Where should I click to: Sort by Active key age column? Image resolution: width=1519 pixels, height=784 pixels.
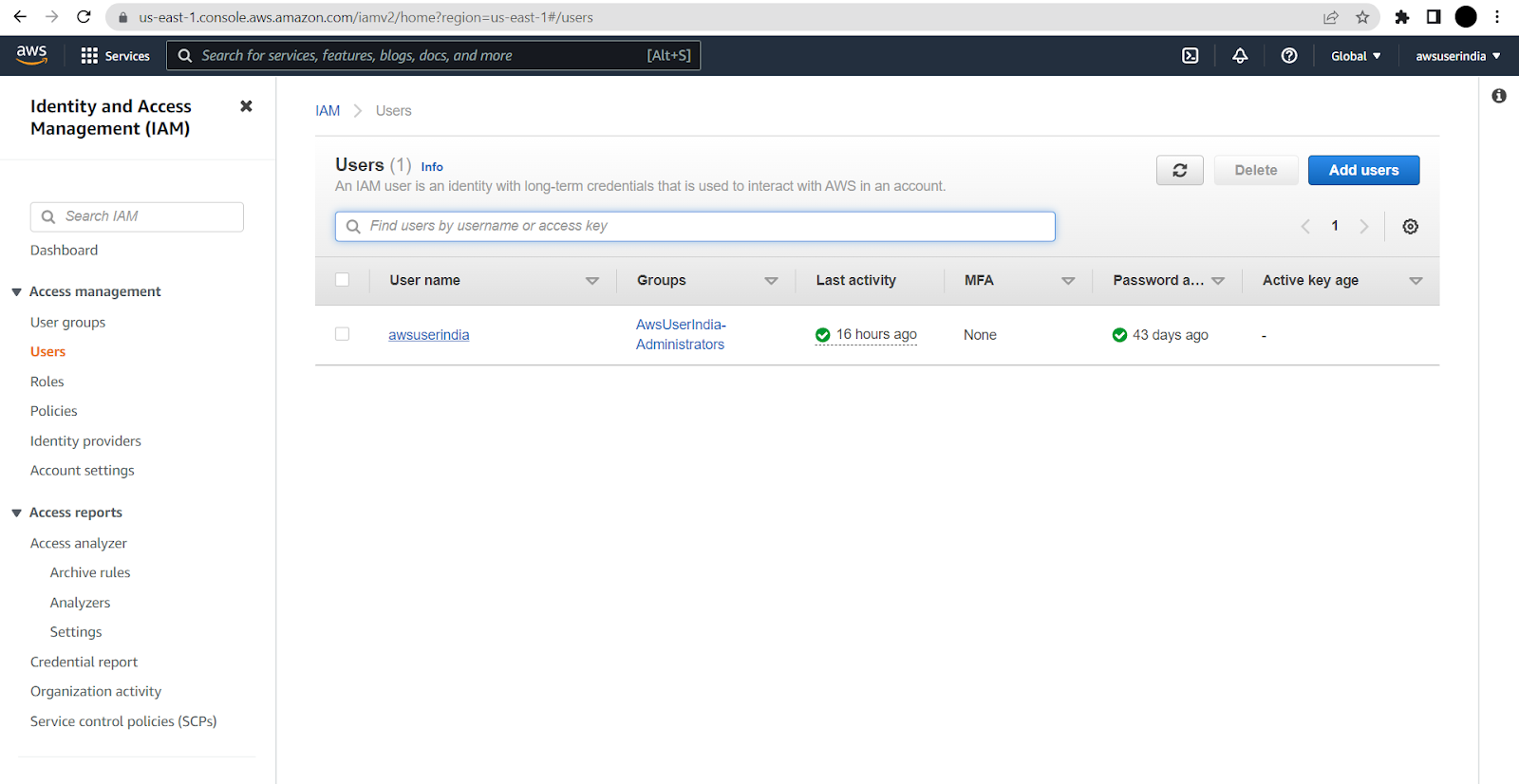tap(1416, 281)
